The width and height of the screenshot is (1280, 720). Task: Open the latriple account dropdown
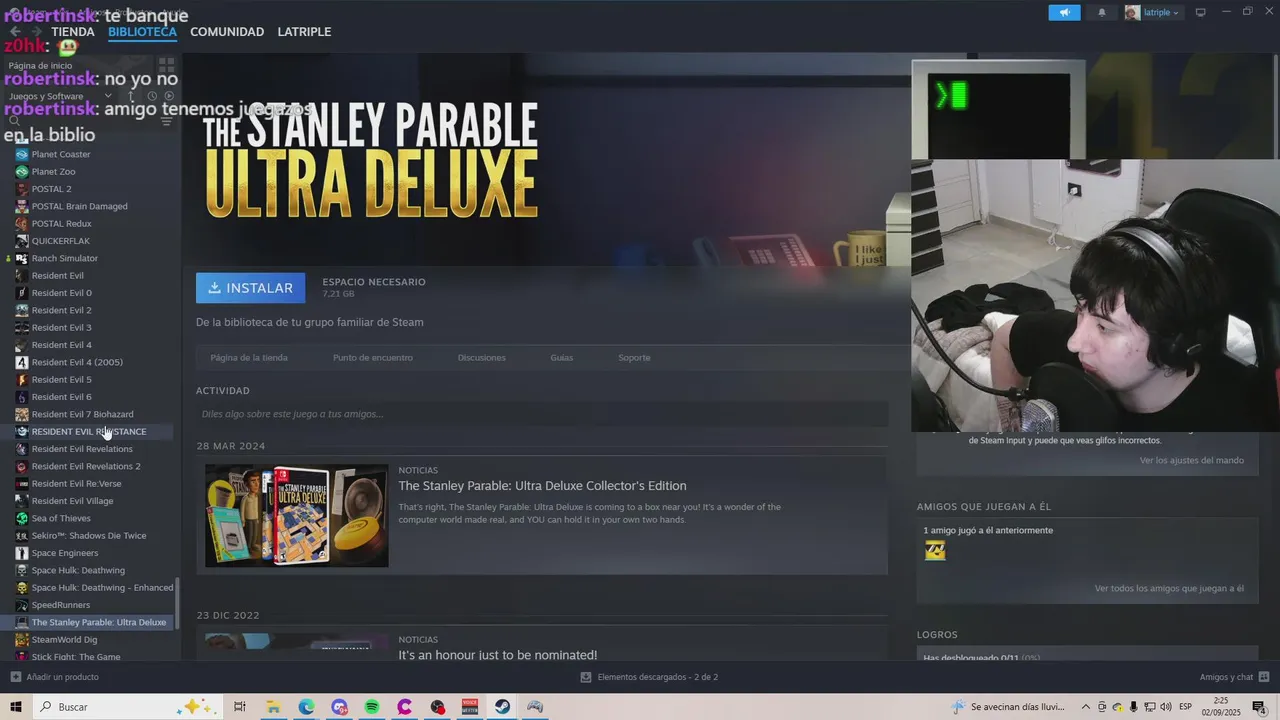coord(1152,13)
